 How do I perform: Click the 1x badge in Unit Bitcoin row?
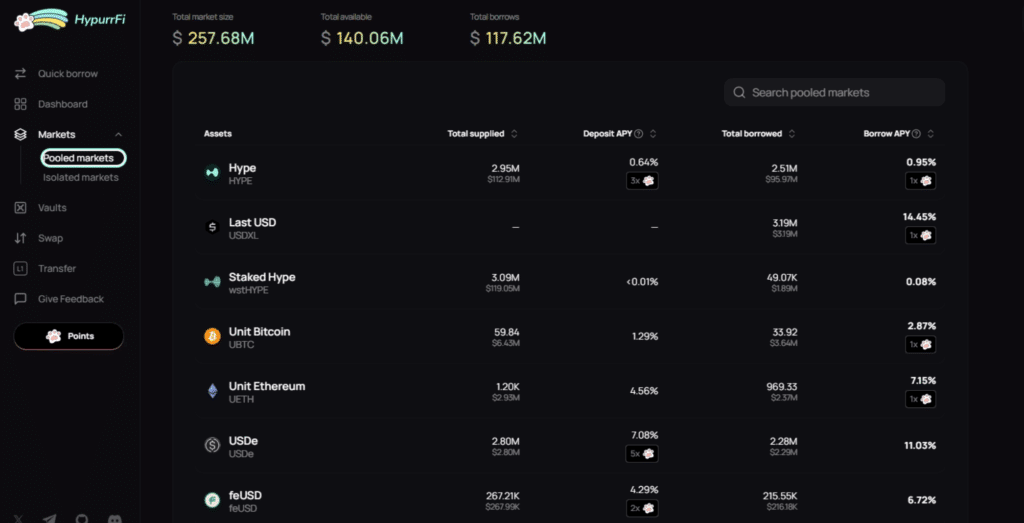point(920,345)
